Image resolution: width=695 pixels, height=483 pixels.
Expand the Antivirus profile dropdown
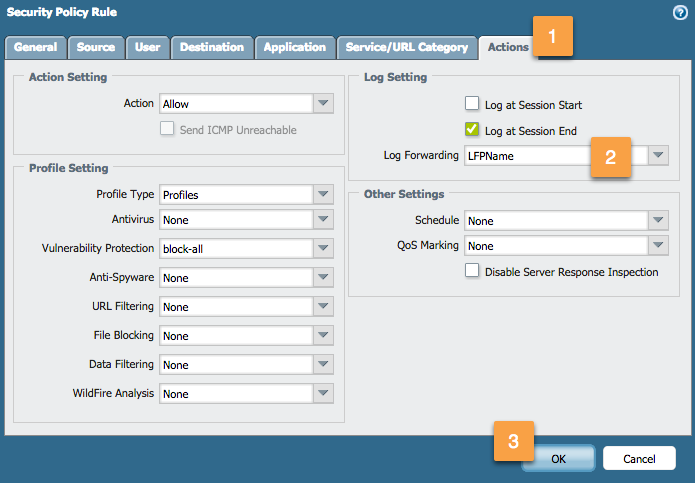click(x=322, y=220)
